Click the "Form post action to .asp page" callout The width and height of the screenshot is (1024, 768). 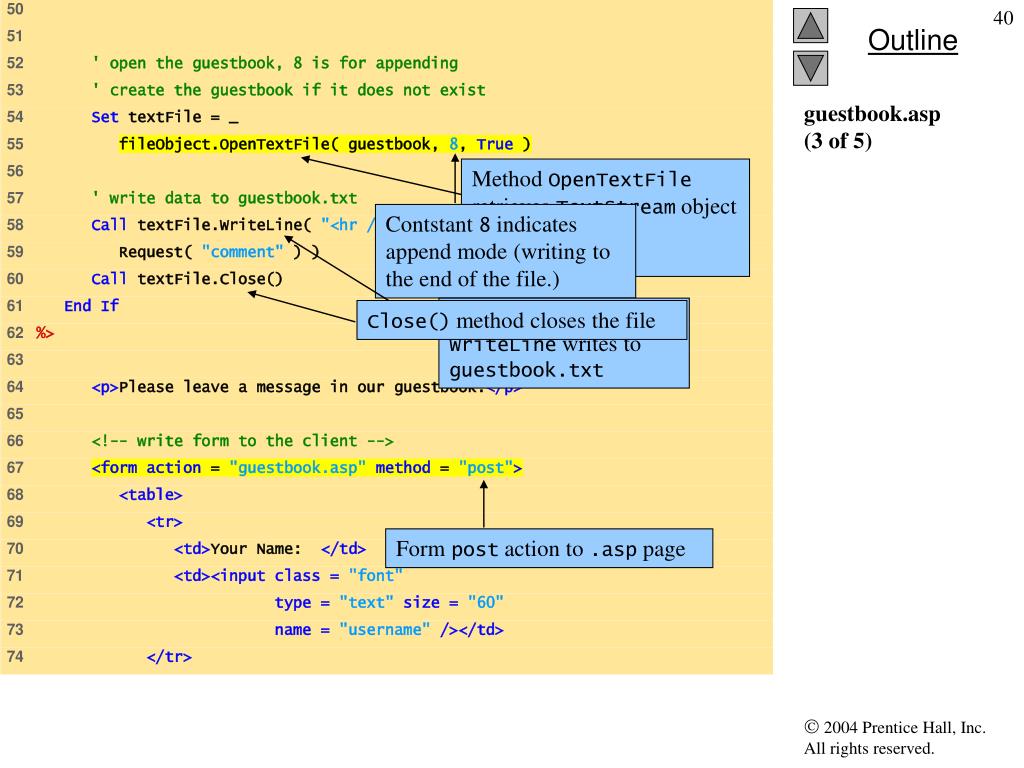(549, 549)
